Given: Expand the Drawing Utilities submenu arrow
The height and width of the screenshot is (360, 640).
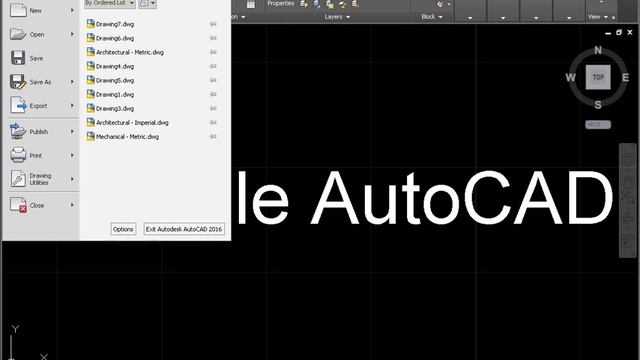Looking at the screenshot, I should (72, 179).
